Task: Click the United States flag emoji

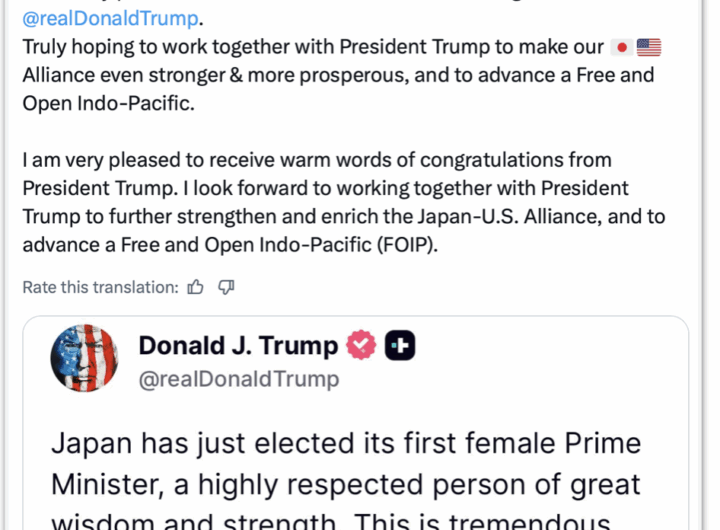Action: point(649,47)
